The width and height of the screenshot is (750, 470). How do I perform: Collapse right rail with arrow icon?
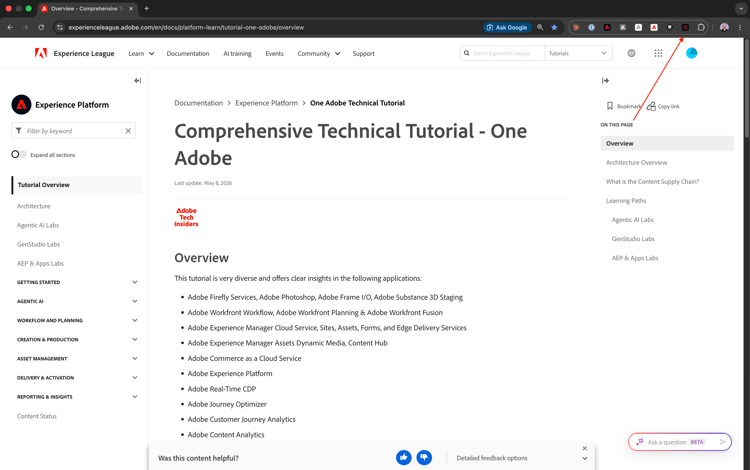(605, 80)
